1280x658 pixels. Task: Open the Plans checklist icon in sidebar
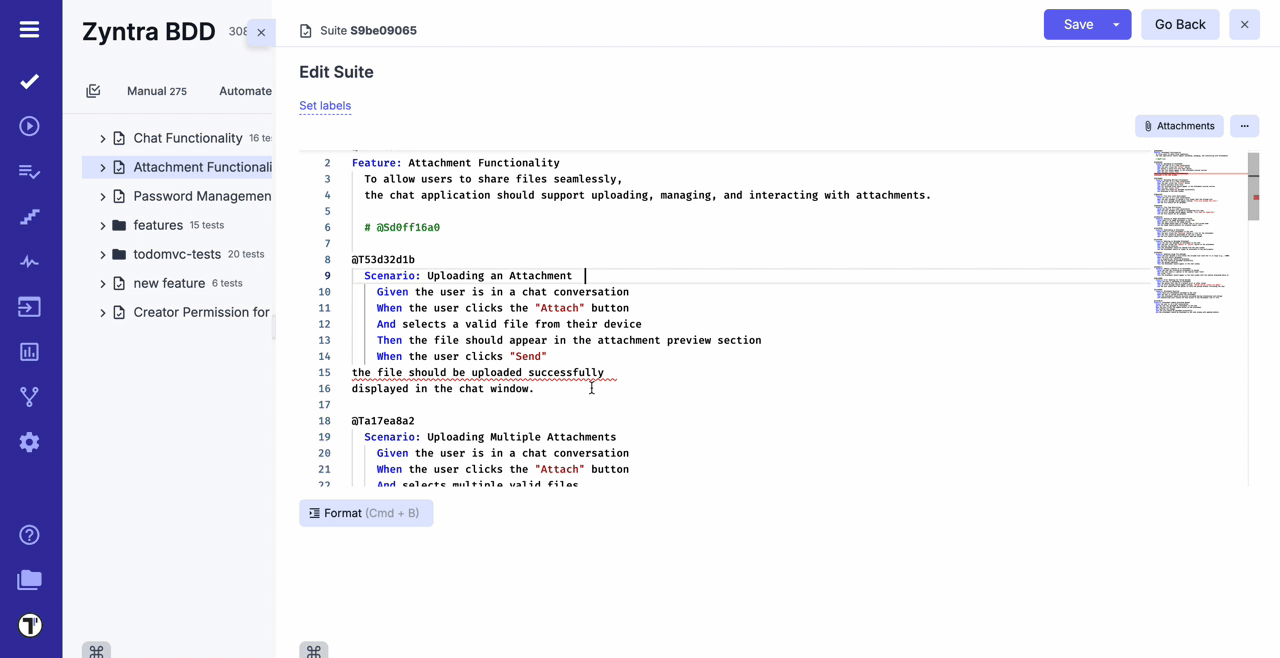point(29,172)
